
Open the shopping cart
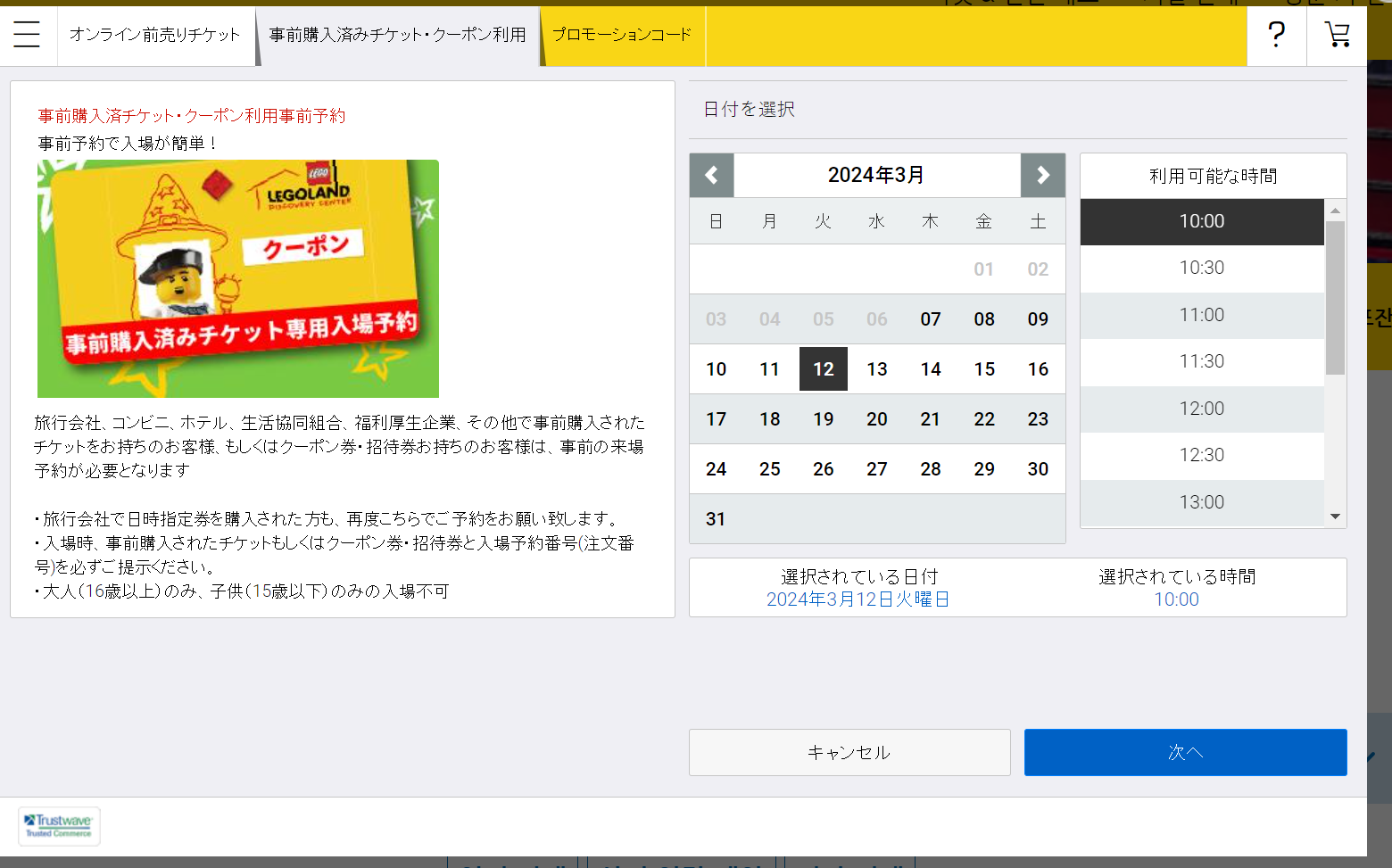1337,35
